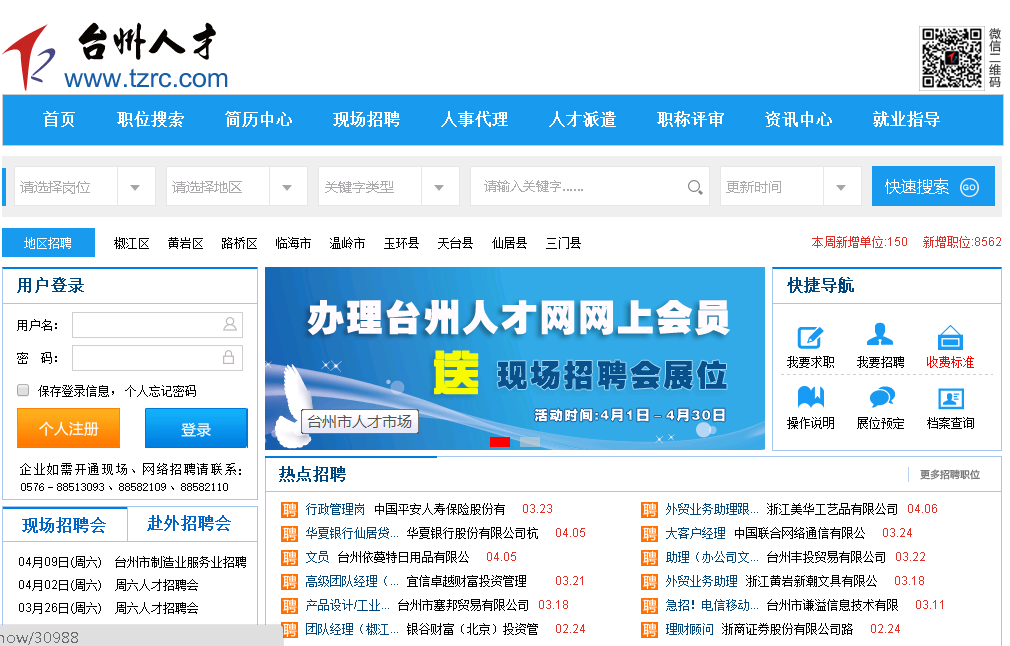Click 聘 icon beside 大客户经理

[649, 534]
